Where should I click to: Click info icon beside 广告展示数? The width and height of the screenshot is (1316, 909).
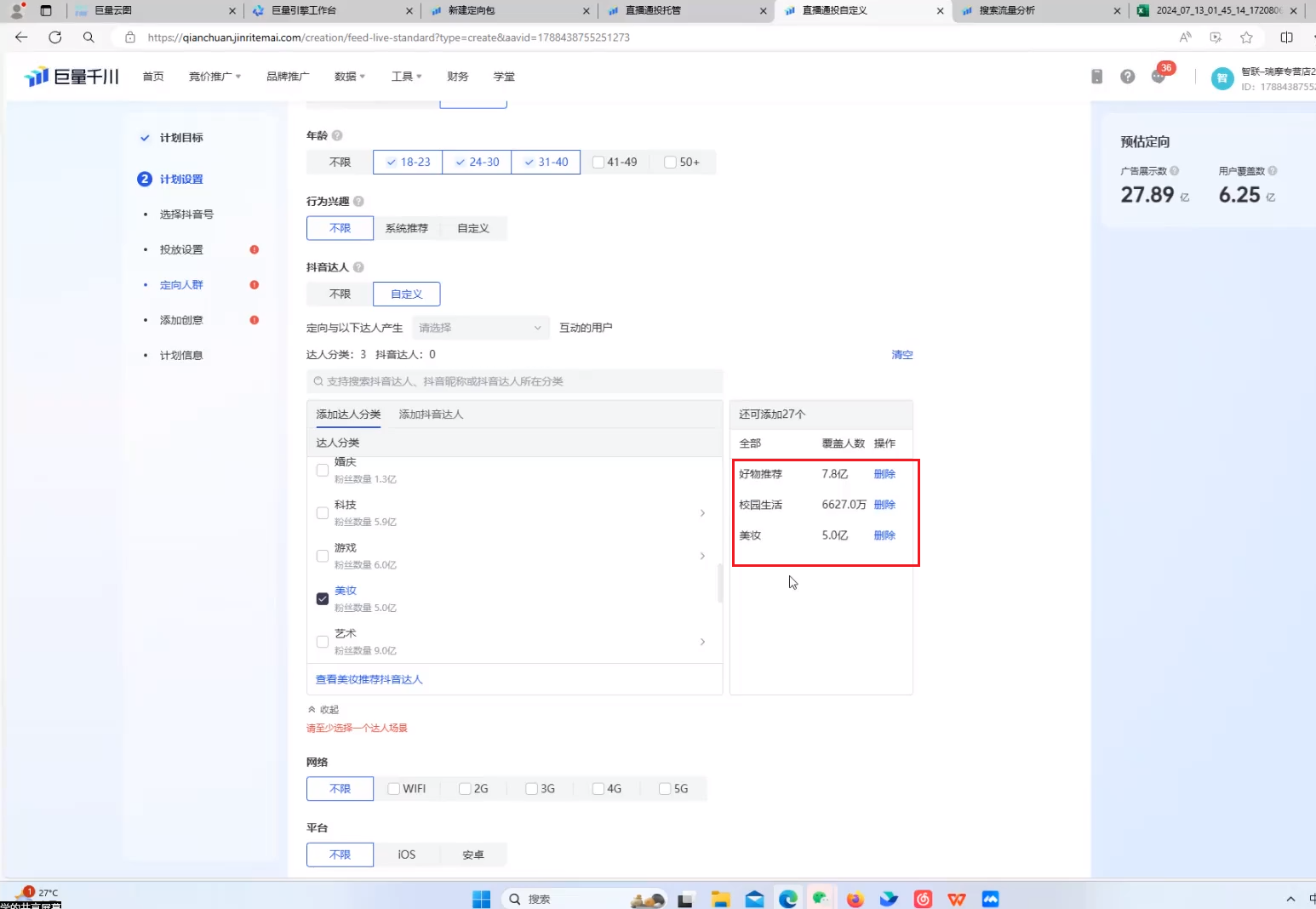pyautogui.click(x=1175, y=171)
